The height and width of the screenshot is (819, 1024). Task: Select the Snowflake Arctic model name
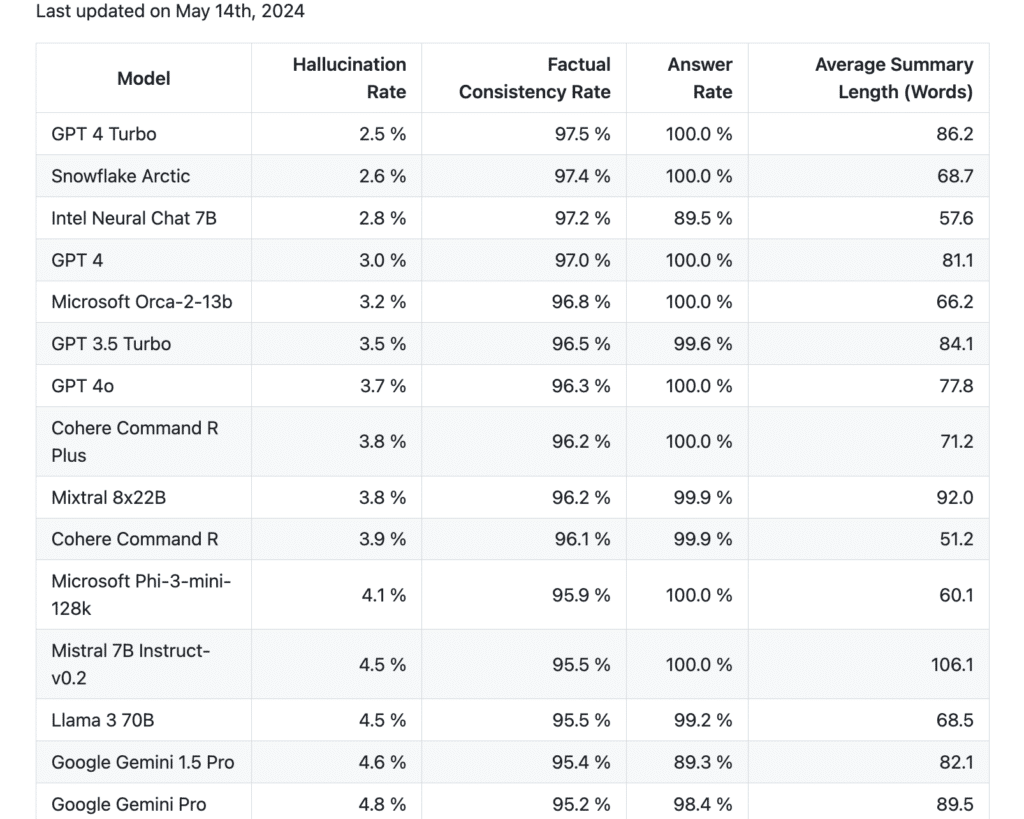(x=120, y=176)
